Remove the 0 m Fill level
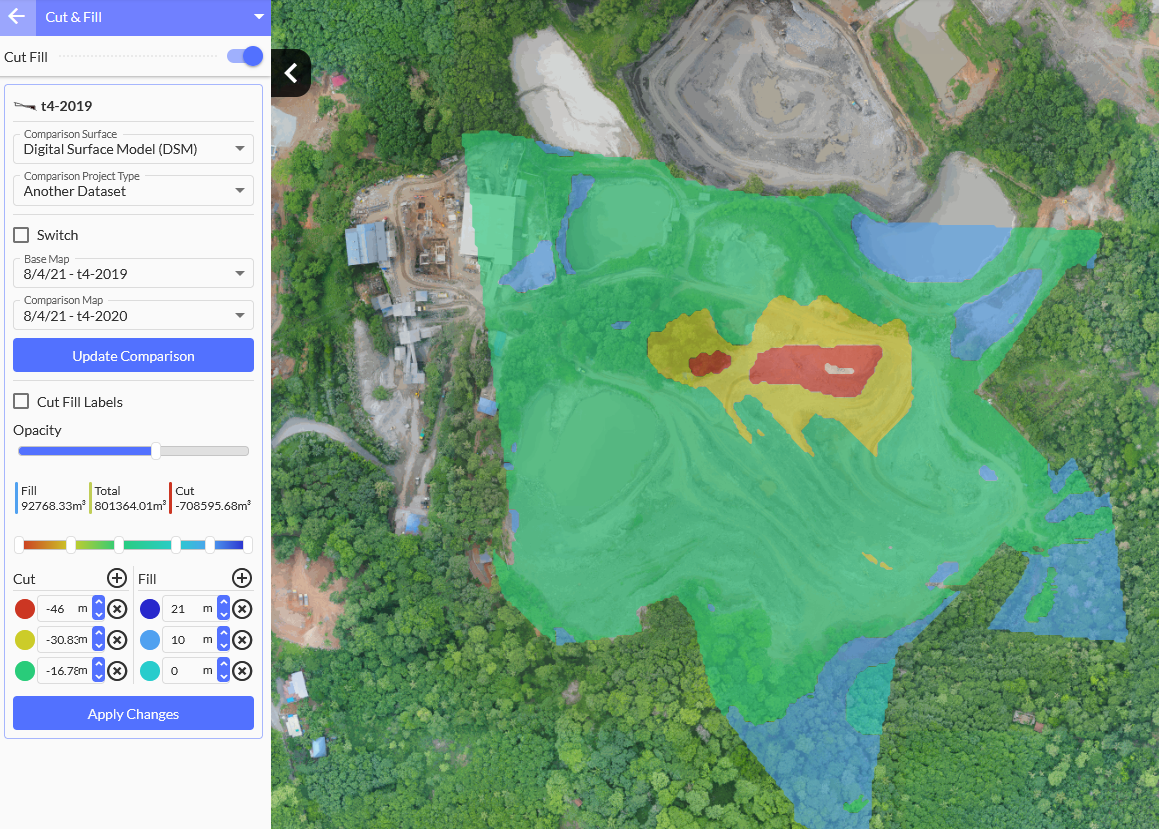Image resolution: width=1159 pixels, height=829 pixels. [x=242, y=671]
